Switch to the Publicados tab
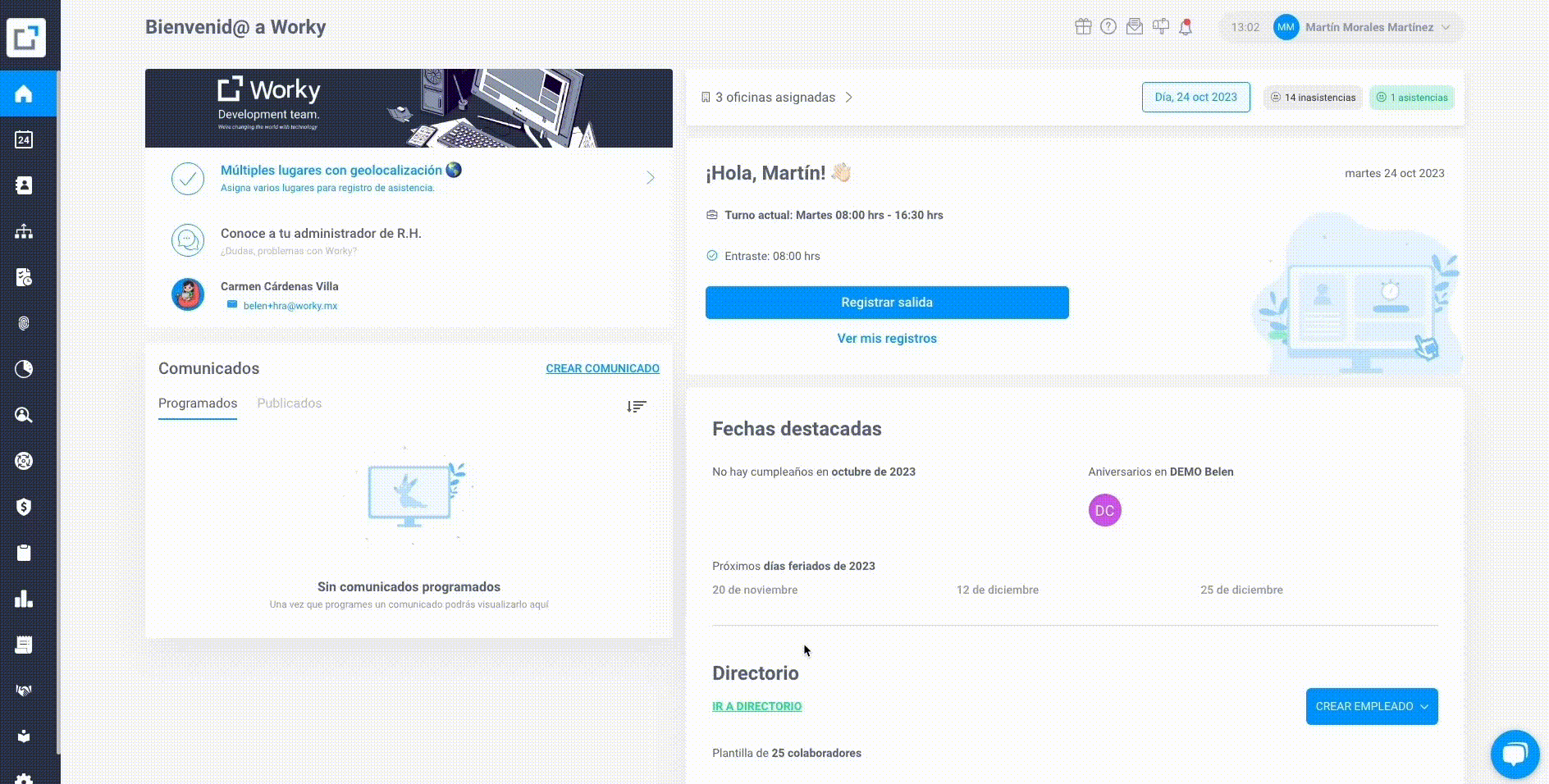Image resolution: width=1549 pixels, height=784 pixels. [290, 403]
